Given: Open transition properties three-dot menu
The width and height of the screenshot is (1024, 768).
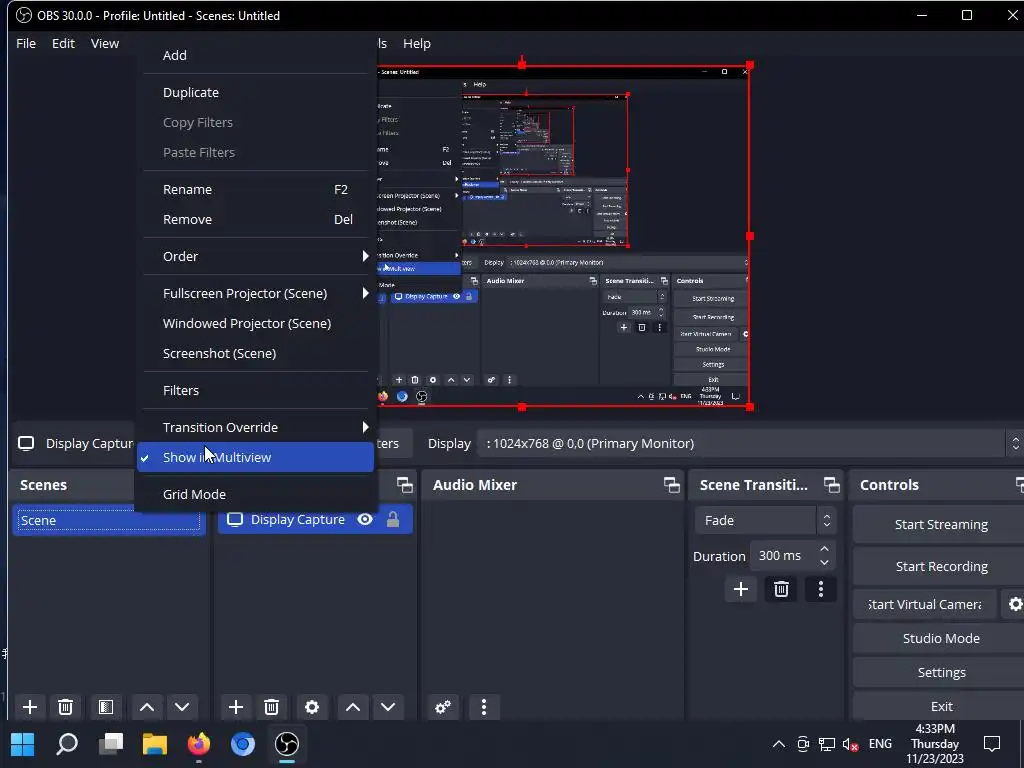Looking at the screenshot, I should 821,589.
